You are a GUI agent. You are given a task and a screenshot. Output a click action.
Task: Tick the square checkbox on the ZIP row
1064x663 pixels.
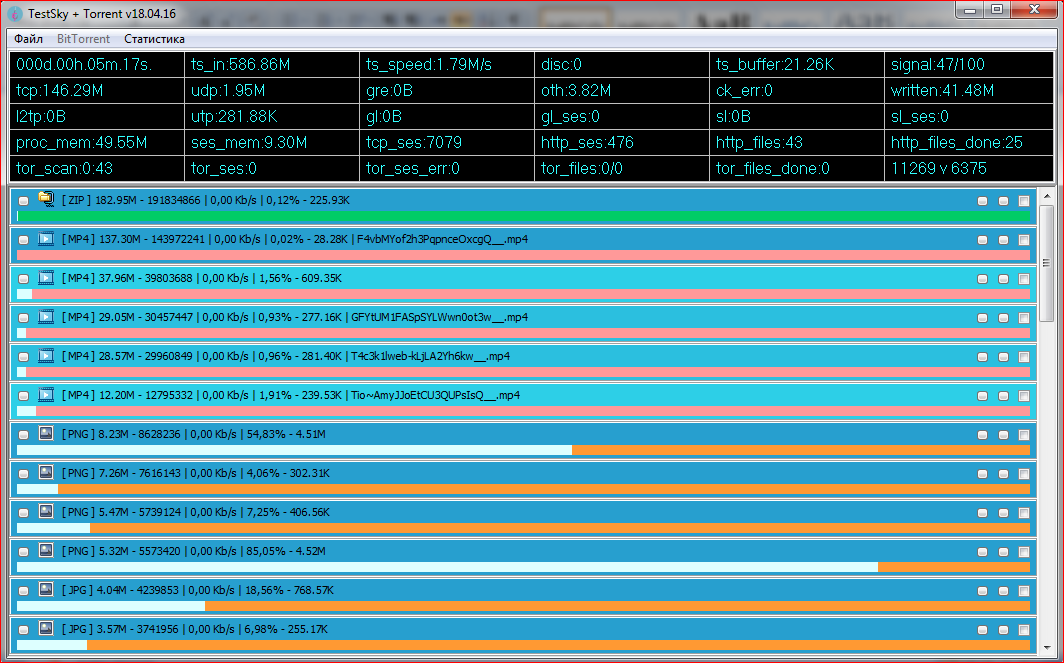1023,201
